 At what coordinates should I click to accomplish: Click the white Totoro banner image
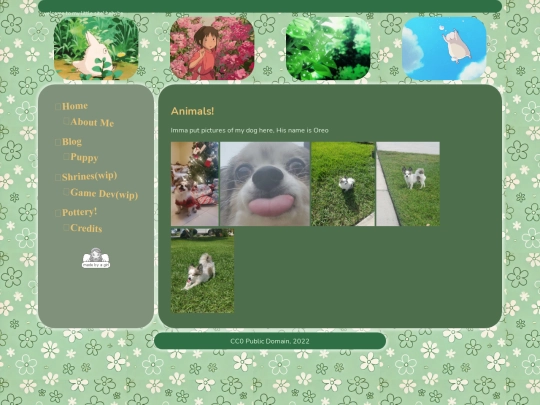point(96,49)
